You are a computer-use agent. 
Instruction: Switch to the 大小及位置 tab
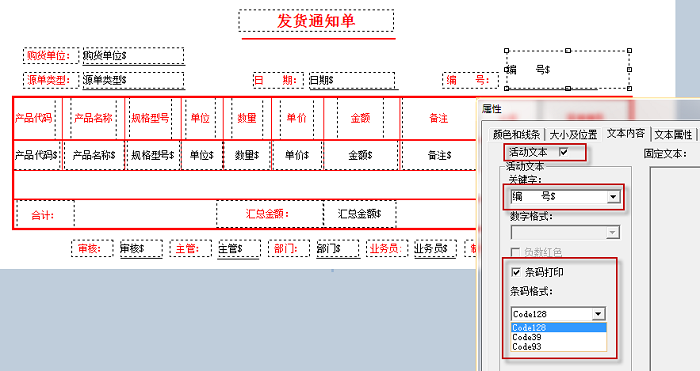(573, 134)
